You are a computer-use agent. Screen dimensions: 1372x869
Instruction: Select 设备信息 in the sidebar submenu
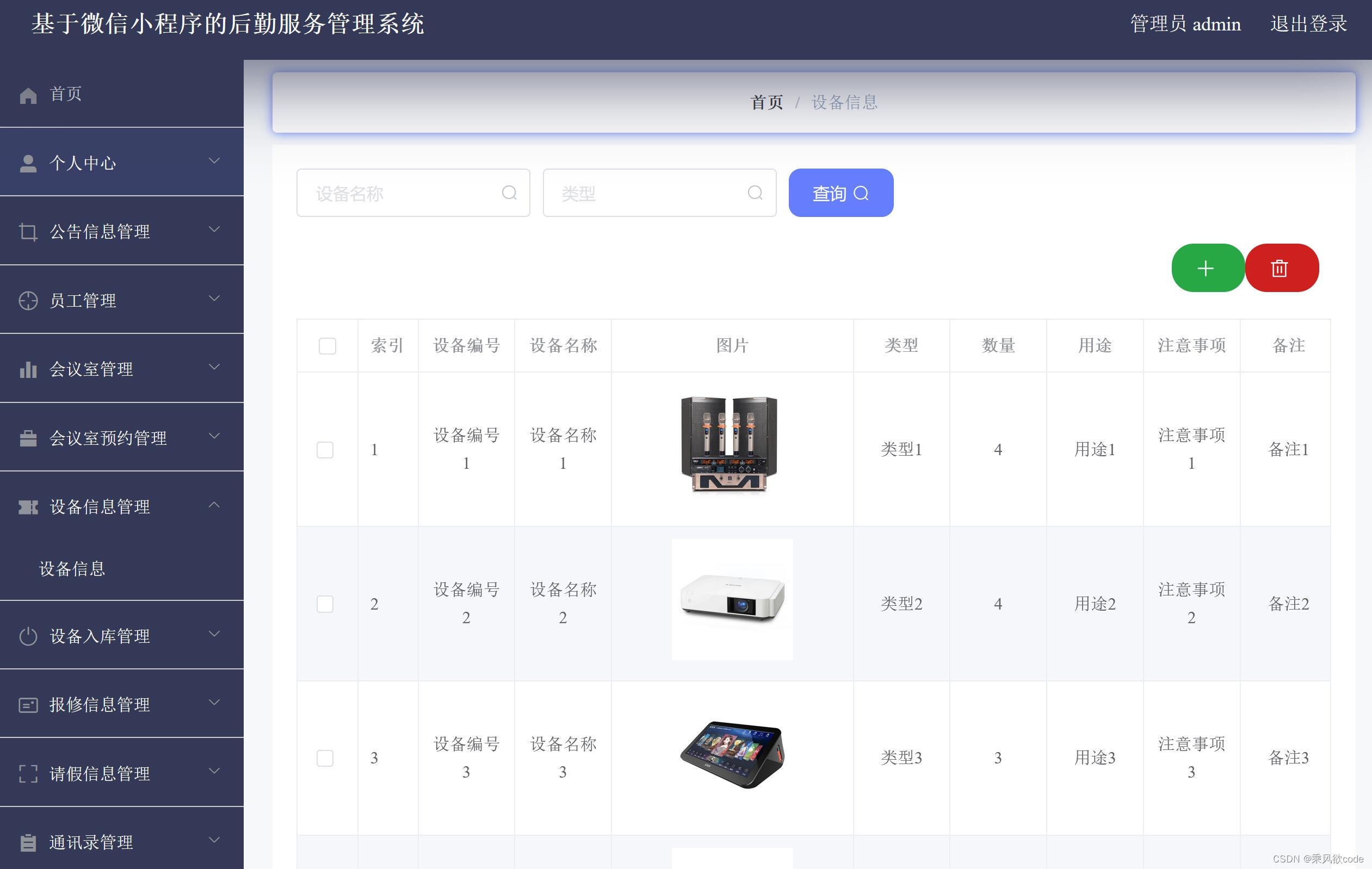point(72,568)
